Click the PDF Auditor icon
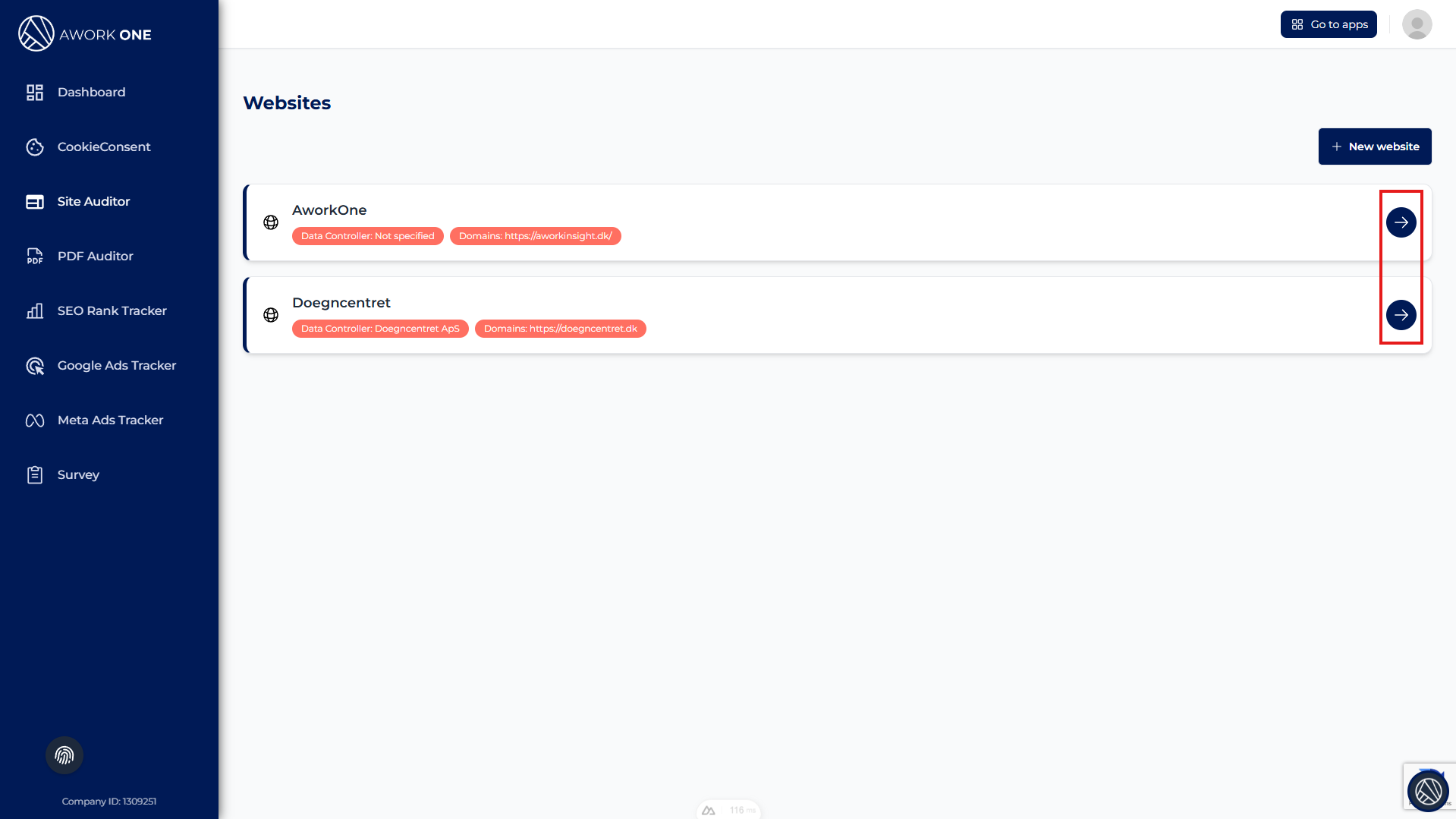This screenshot has height=819, width=1456. [35, 256]
